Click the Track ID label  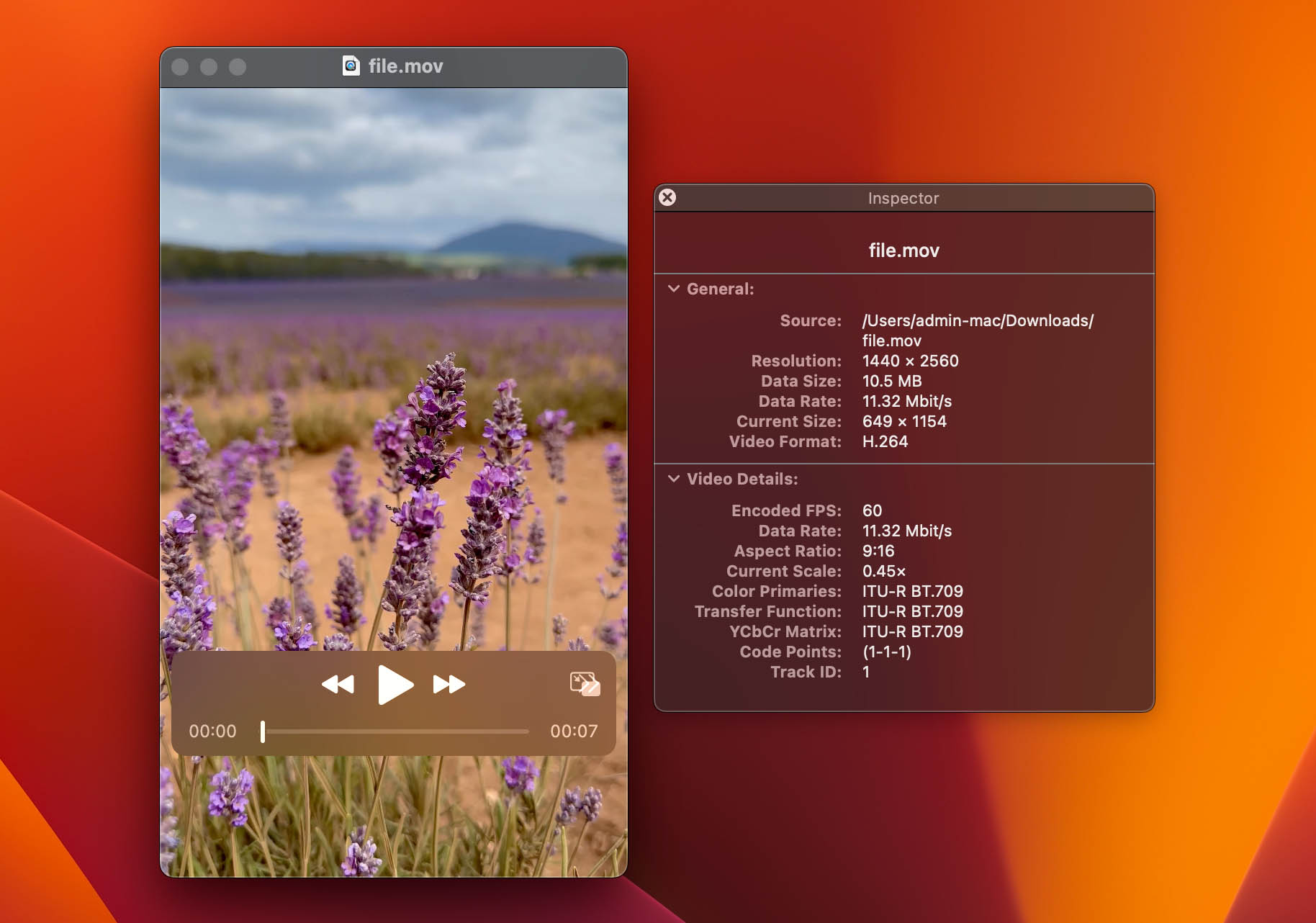point(806,672)
